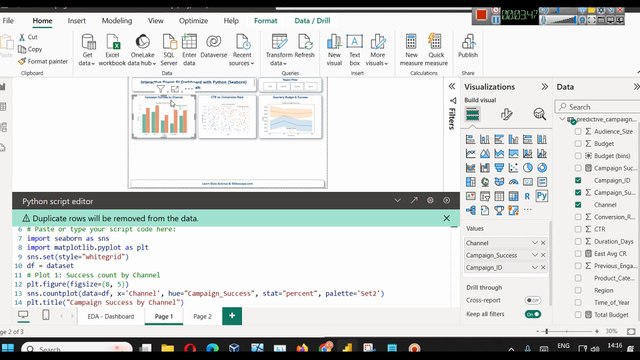The width and height of the screenshot is (640, 360).
Task: Open OneLake data hub
Action: [142, 50]
